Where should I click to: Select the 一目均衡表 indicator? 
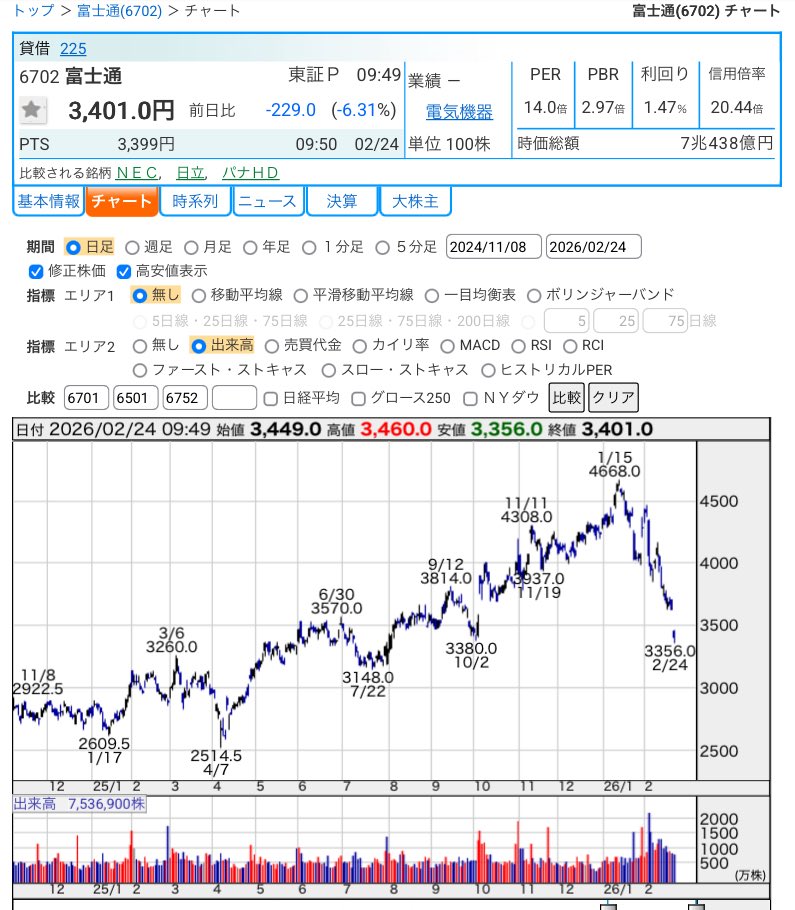(x=432, y=296)
